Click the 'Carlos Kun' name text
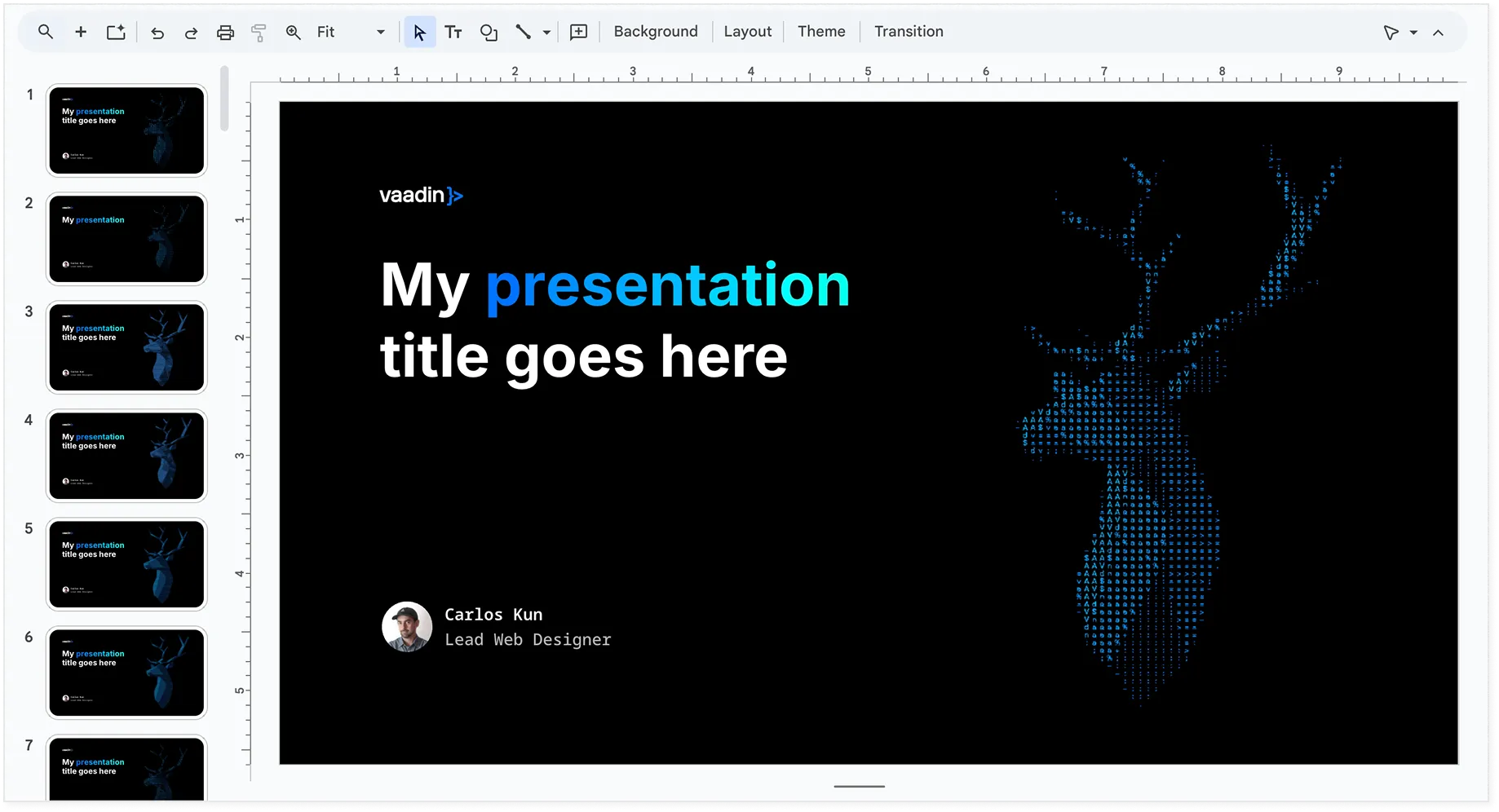The image size is (1499, 812). click(493, 615)
